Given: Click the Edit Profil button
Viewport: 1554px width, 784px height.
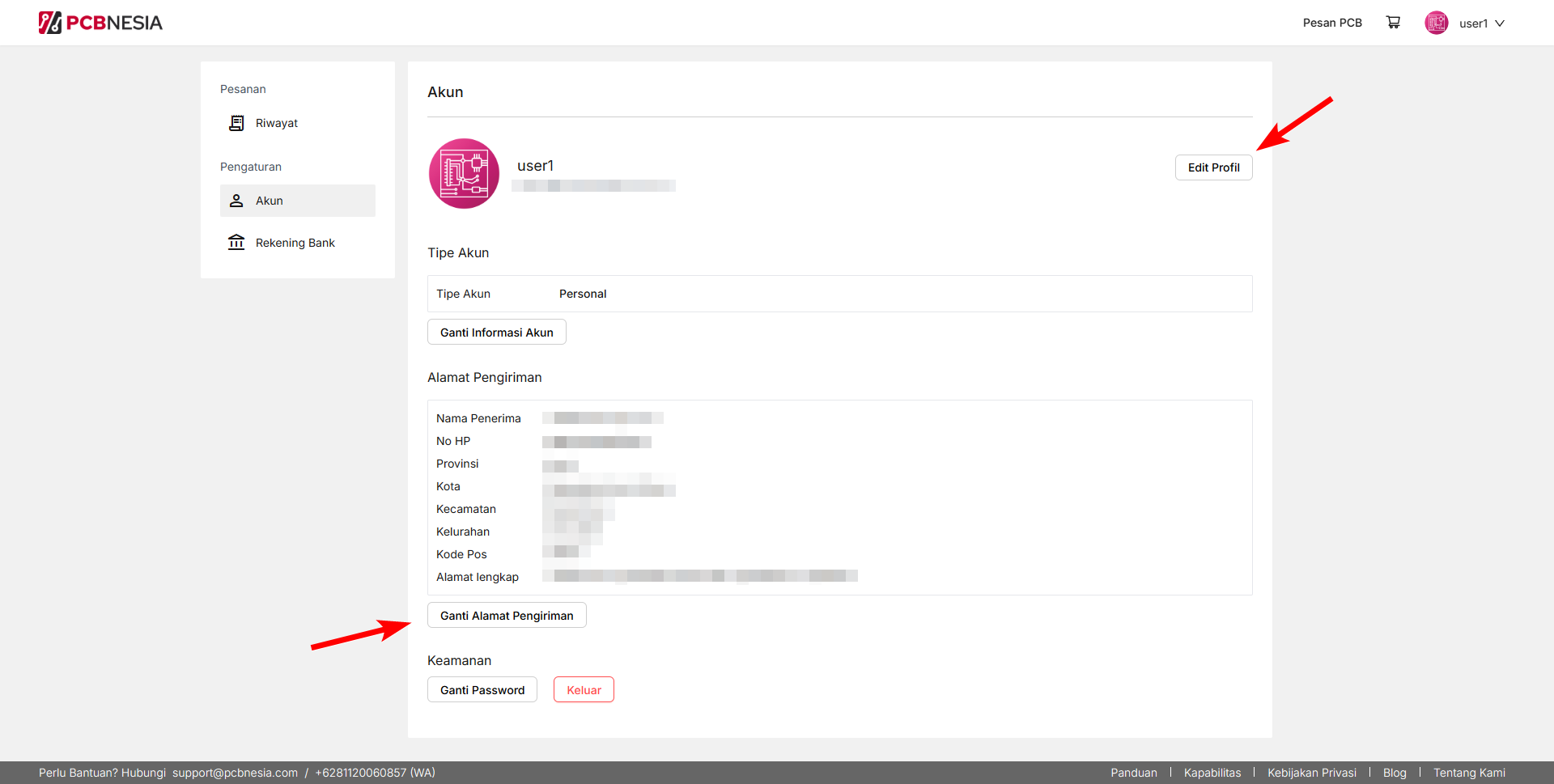Looking at the screenshot, I should pos(1213,167).
